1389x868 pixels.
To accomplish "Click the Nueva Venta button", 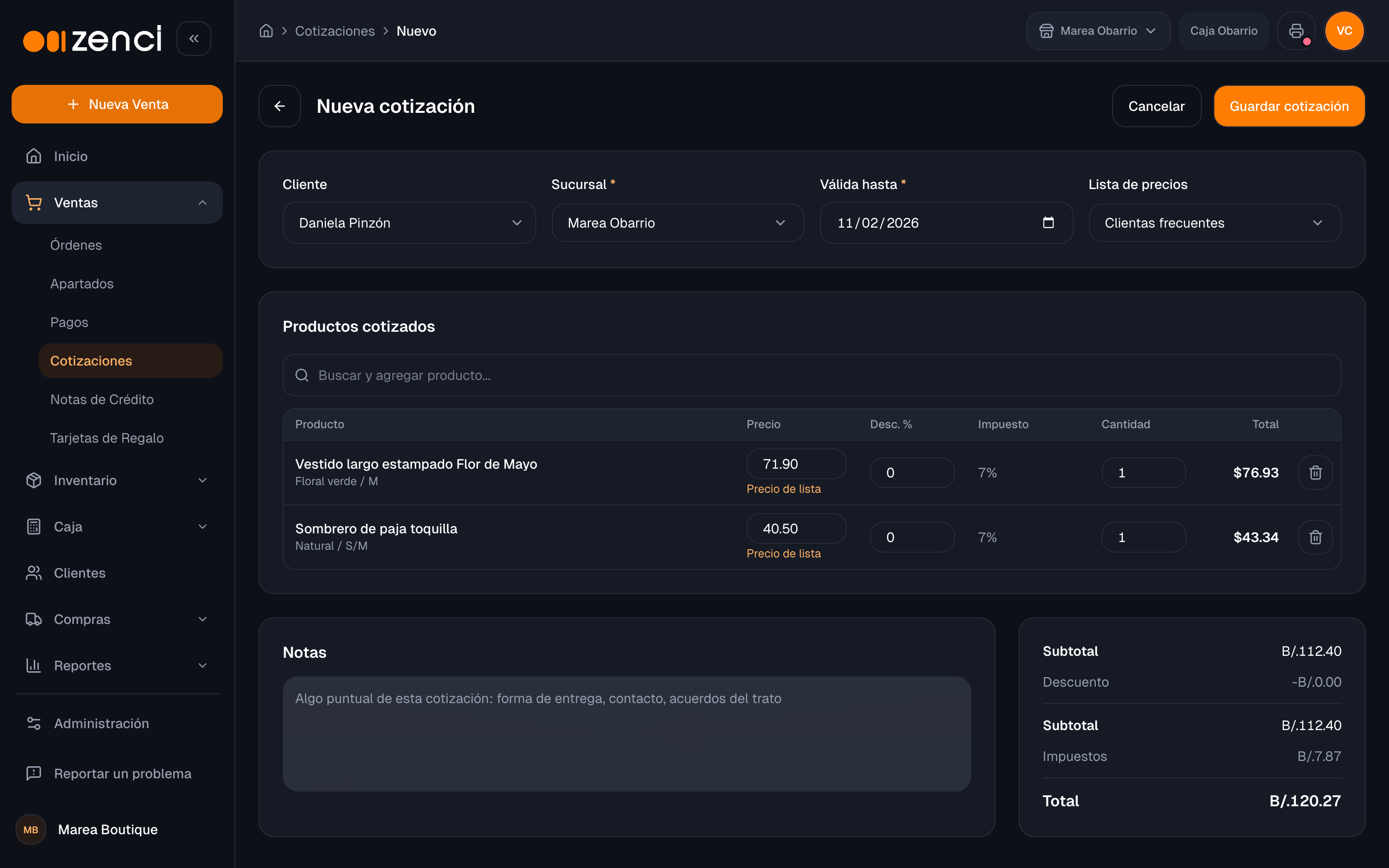I will coord(117,105).
